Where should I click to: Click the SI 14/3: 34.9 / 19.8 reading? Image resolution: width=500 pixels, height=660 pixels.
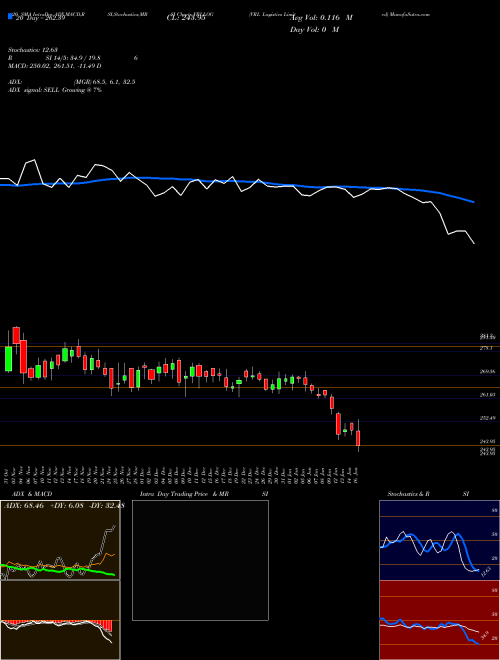coord(73,58)
